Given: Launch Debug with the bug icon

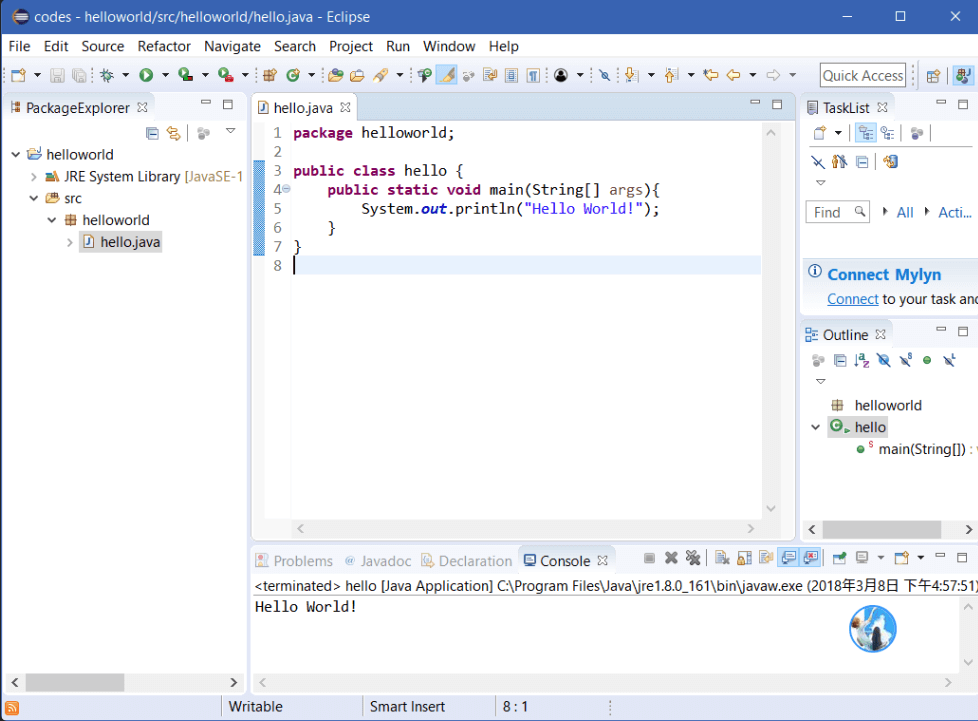Looking at the screenshot, I should [107, 75].
